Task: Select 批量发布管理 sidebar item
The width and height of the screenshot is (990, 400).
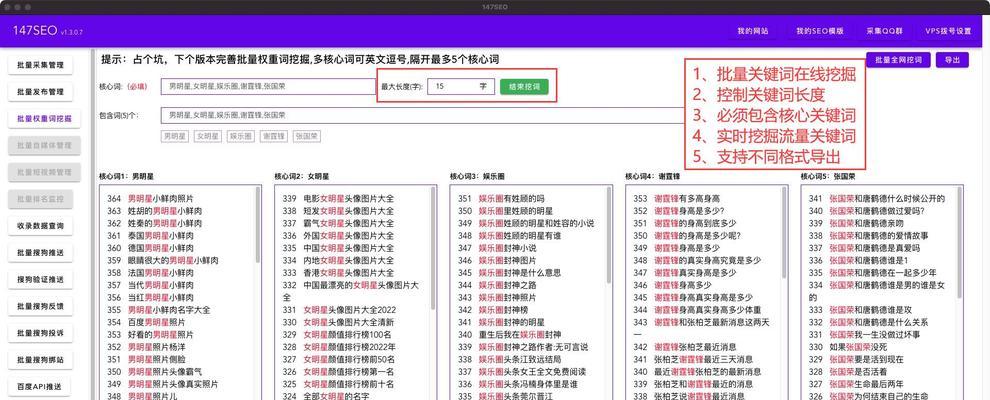Action: [44, 92]
